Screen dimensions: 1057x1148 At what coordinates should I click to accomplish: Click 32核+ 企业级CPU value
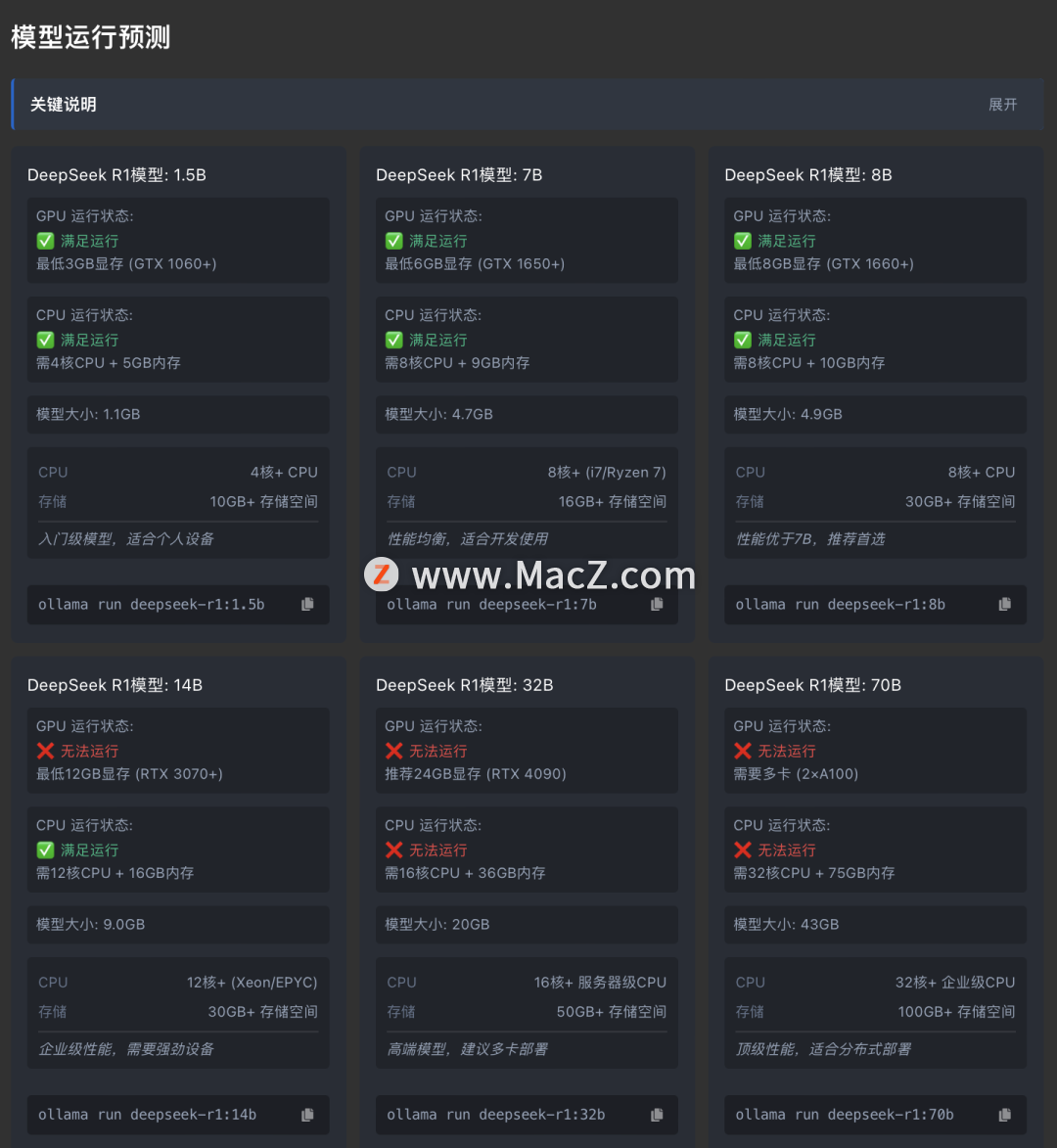955,983
